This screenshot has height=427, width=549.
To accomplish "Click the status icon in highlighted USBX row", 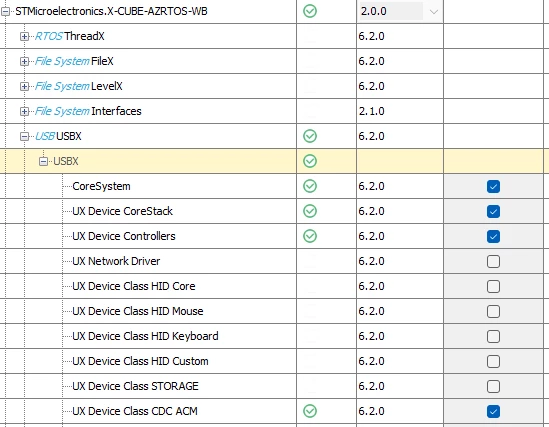I will tap(310, 161).
